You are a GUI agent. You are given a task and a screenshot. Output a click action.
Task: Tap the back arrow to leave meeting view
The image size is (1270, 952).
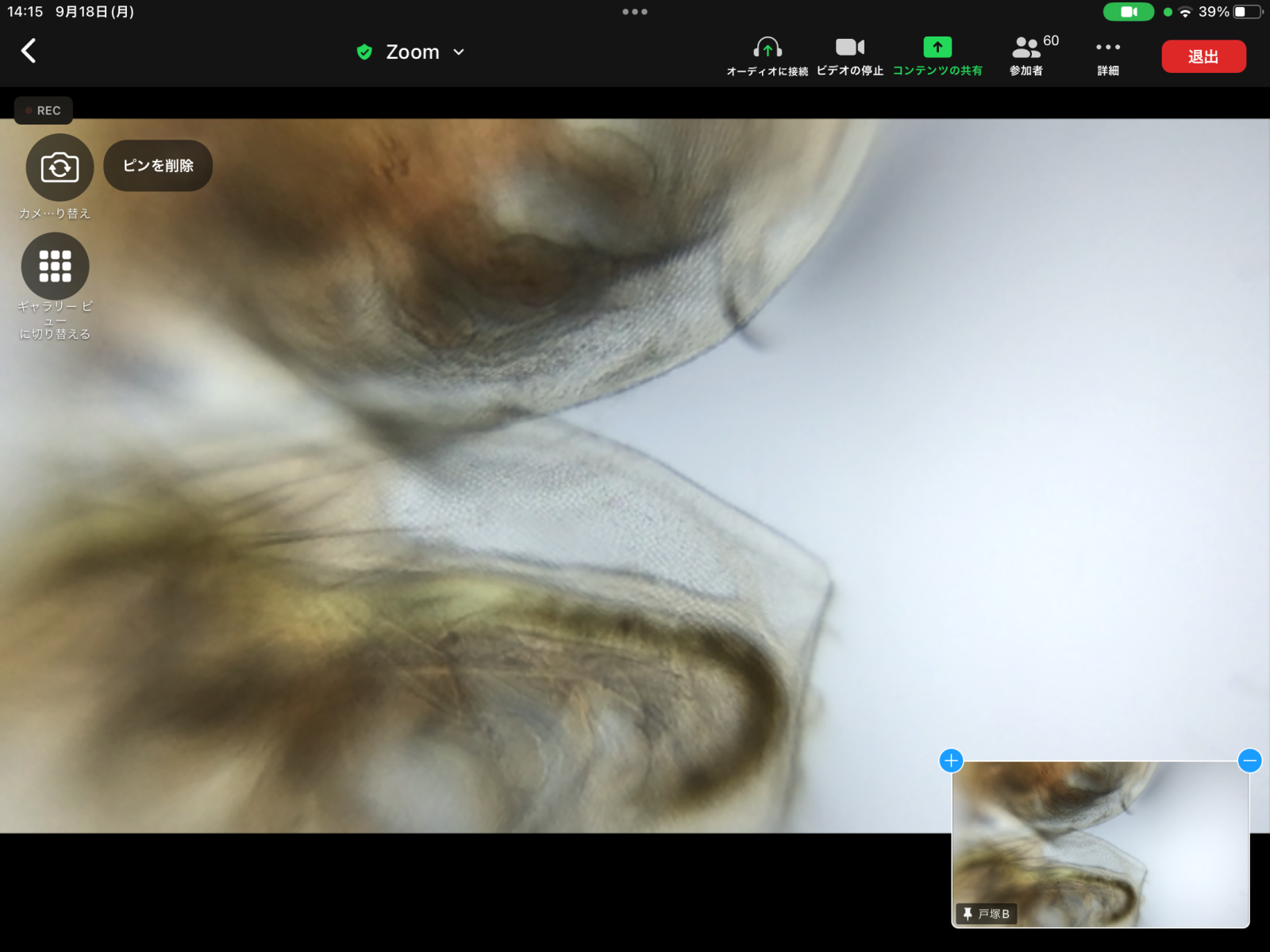click(x=29, y=51)
